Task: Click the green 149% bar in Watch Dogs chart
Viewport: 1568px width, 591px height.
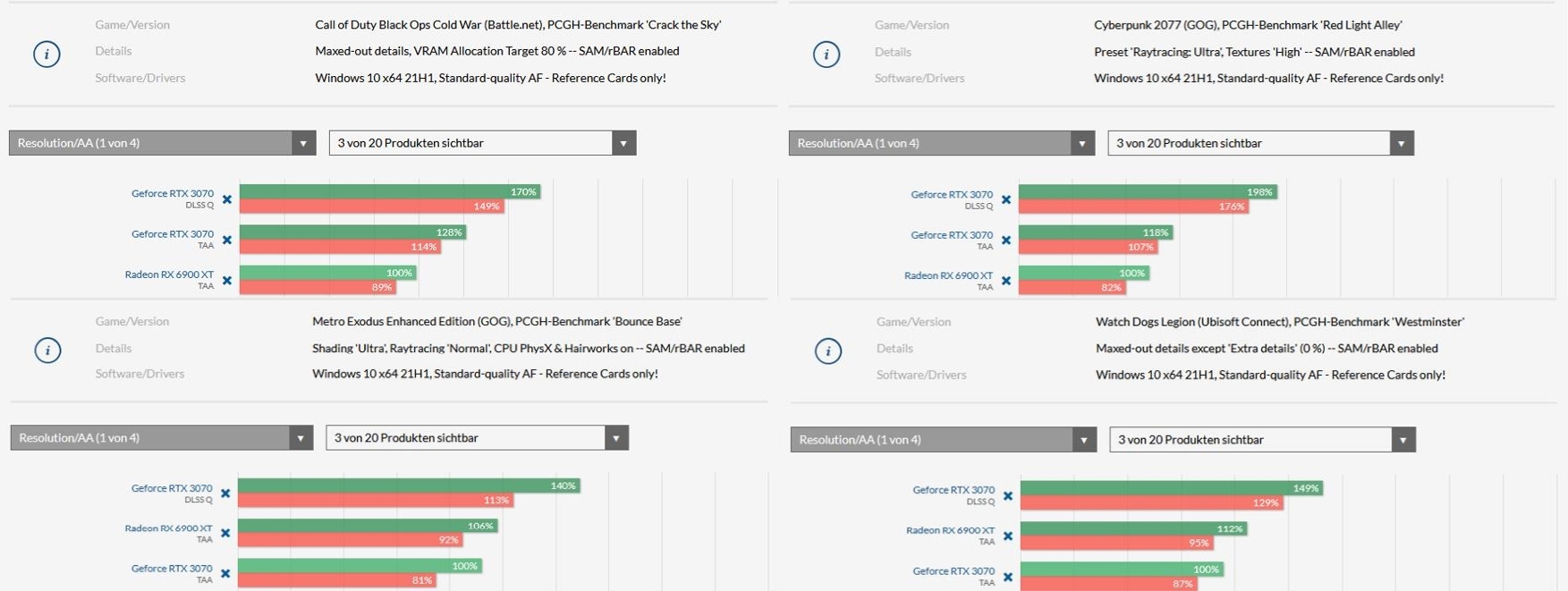Action: [x=1172, y=488]
